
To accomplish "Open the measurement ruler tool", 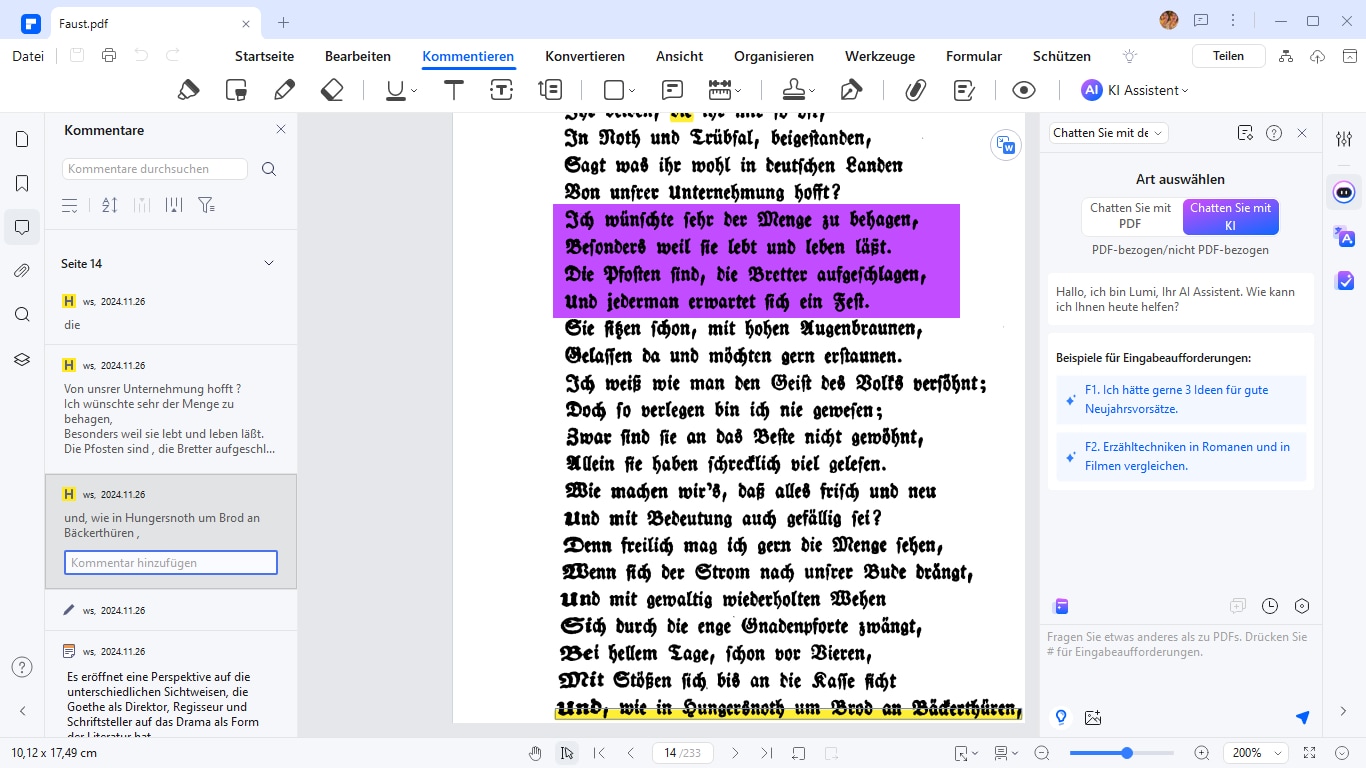I will 720,90.
